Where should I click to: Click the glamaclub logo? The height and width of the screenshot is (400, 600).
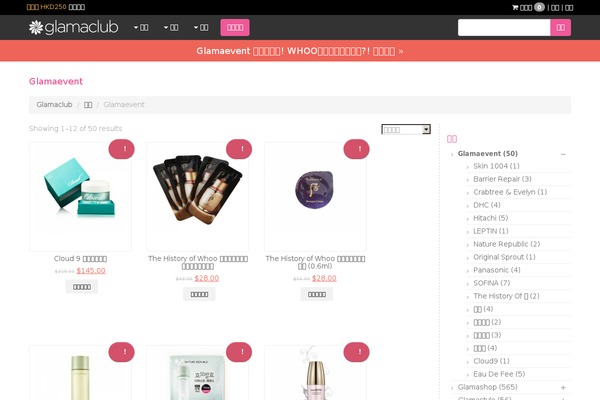(x=73, y=27)
